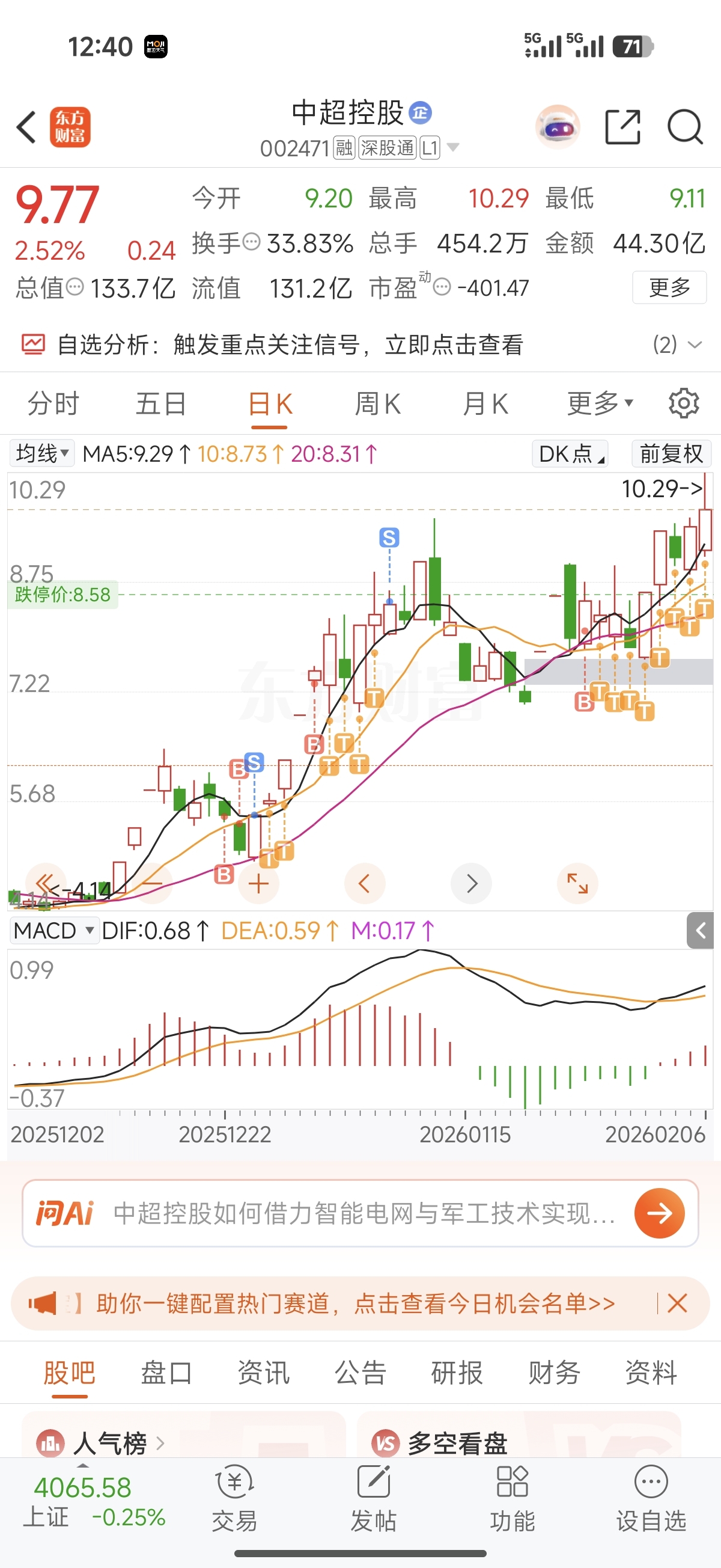Collapse side panel arrow near MACD
This screenshot has width=721, height=1568.
tap(701, 930)
